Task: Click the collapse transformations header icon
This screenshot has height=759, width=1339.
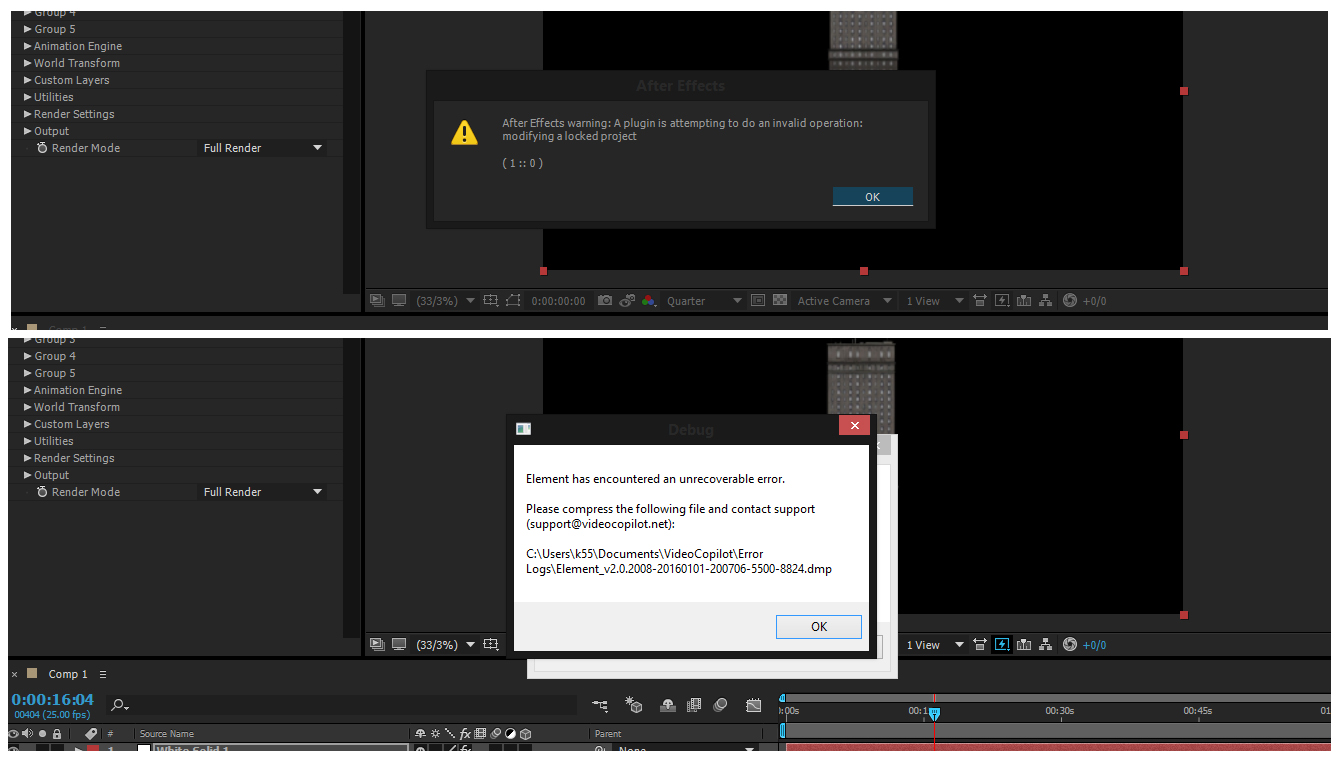Action: tap(435, 734)
